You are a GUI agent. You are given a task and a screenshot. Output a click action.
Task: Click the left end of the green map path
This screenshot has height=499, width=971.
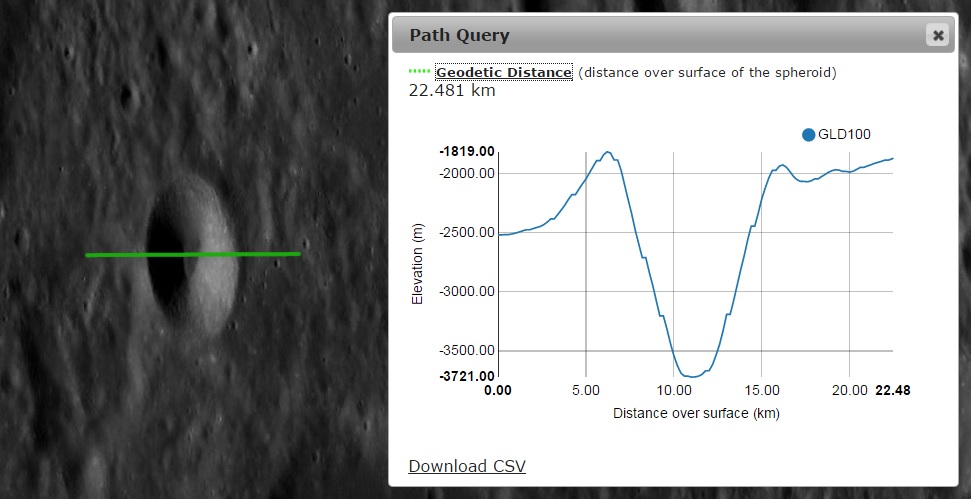pyautogui.click(x=88, y=255)
